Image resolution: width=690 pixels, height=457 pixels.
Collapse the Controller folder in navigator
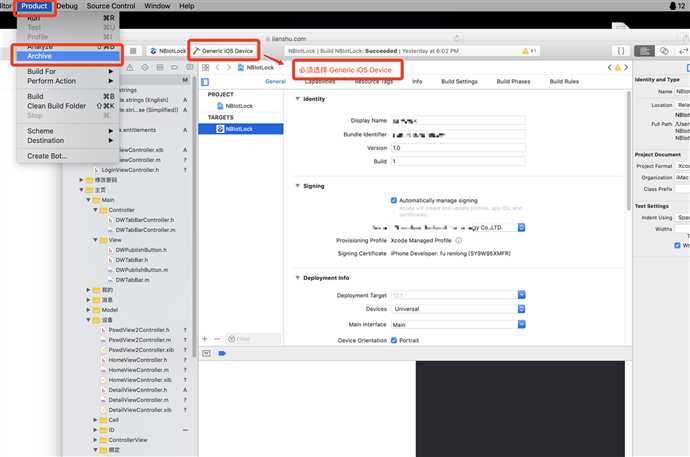coord(95,210)
